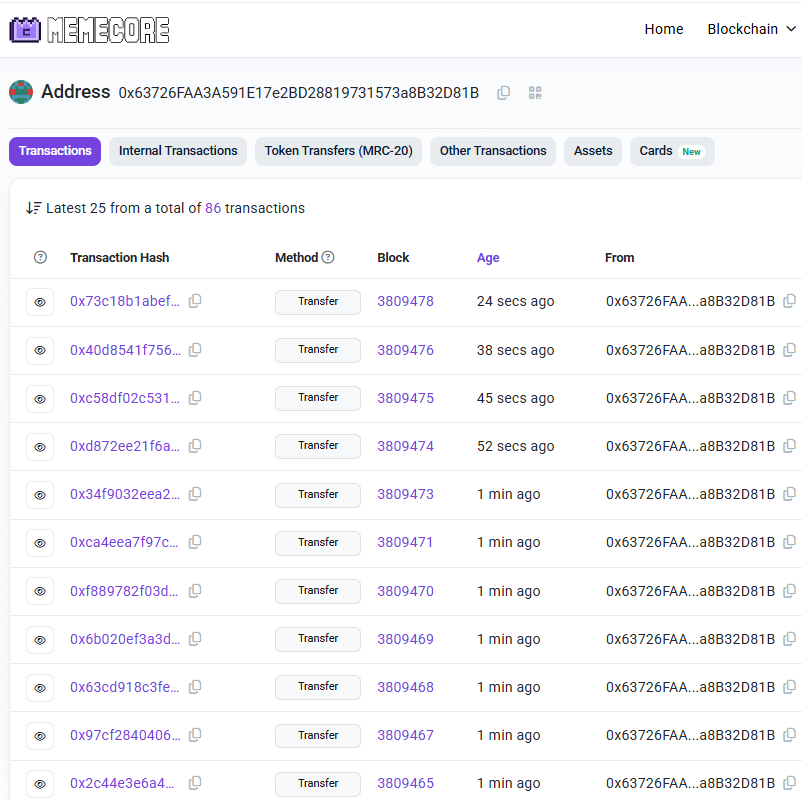The image size is (802, 800).
Task: Copy the address 0x63726FAA3A591E17e2BD28819731573a8B32D81B
Action: 503,92
